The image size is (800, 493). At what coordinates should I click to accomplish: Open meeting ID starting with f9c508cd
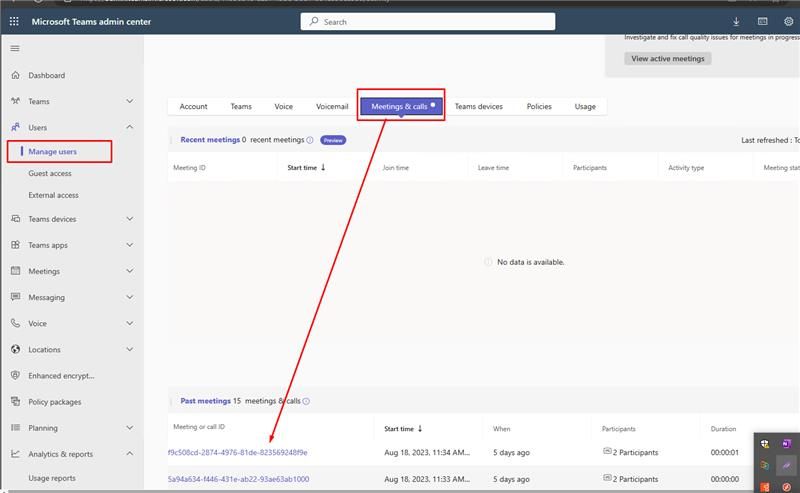(238, 452)
